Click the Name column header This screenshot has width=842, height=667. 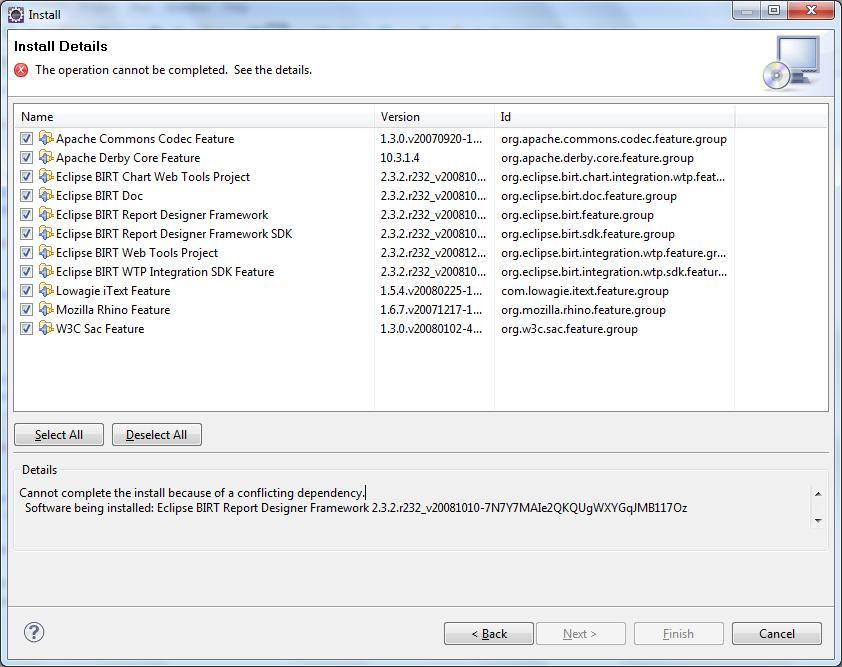194,117
